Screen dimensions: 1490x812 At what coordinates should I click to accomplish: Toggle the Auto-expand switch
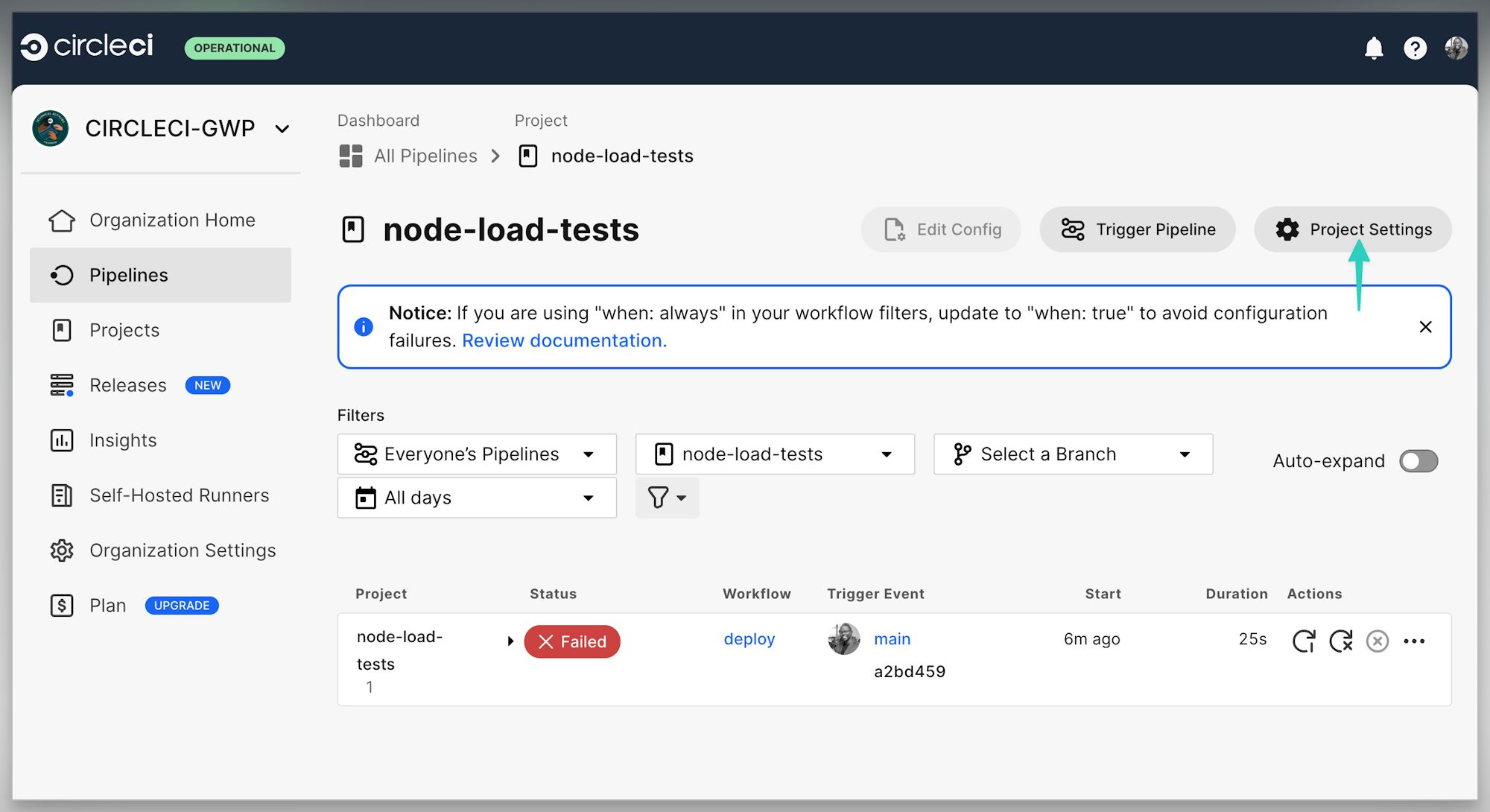point(1418,461)
